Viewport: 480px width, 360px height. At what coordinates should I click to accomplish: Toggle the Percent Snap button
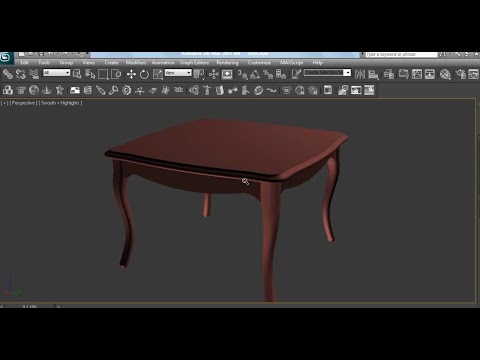[268, 74]
